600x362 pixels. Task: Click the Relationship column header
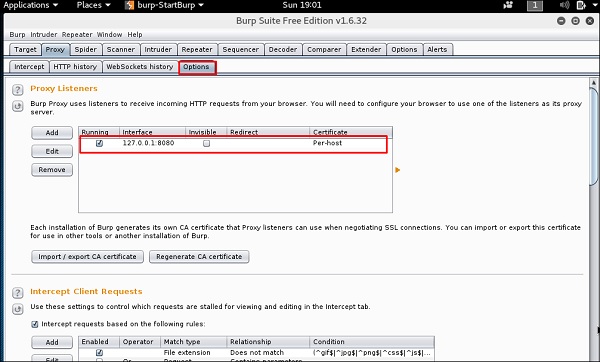268,342
